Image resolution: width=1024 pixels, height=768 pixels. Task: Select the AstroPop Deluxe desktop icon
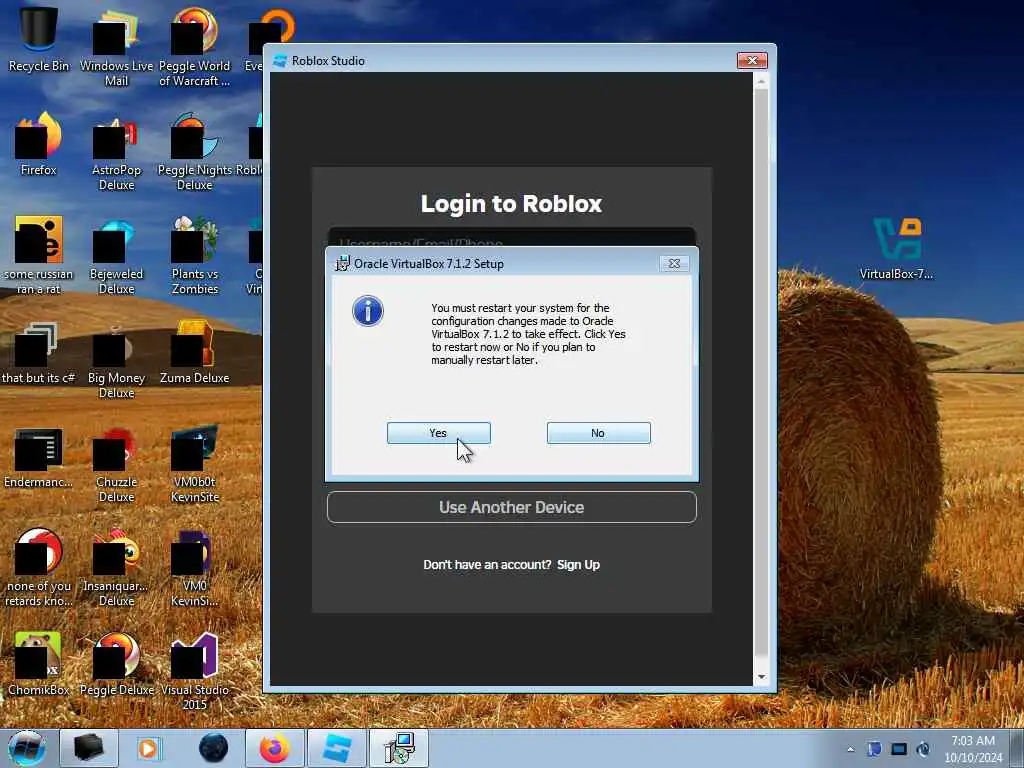(x=116, y=150)
